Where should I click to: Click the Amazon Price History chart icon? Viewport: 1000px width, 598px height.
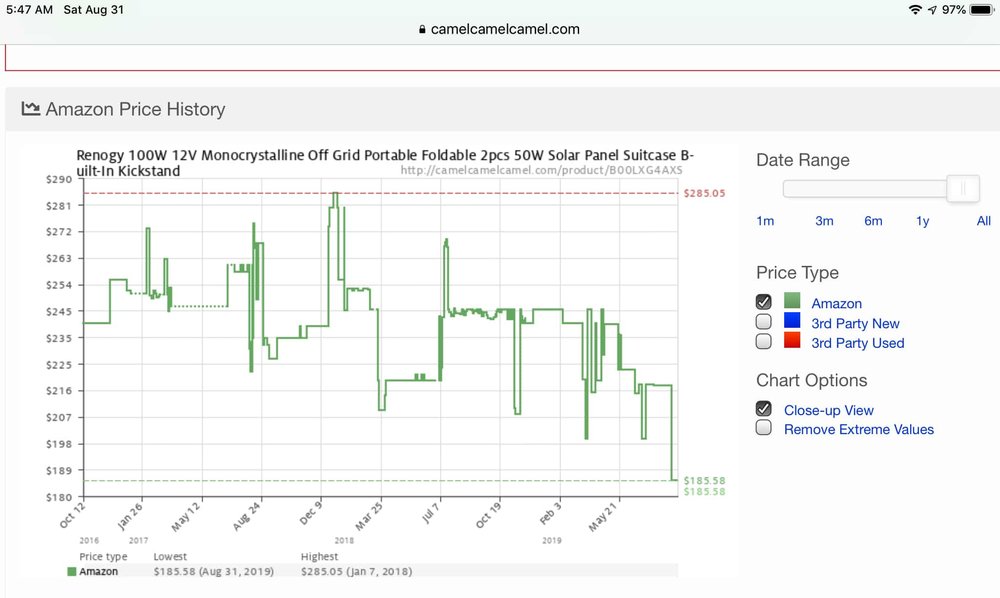[x=31, y=109]
